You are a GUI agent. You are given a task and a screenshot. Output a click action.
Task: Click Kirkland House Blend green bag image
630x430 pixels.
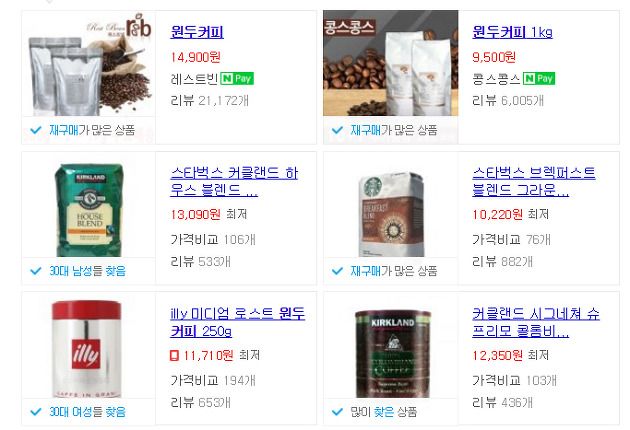pos(89,210)
